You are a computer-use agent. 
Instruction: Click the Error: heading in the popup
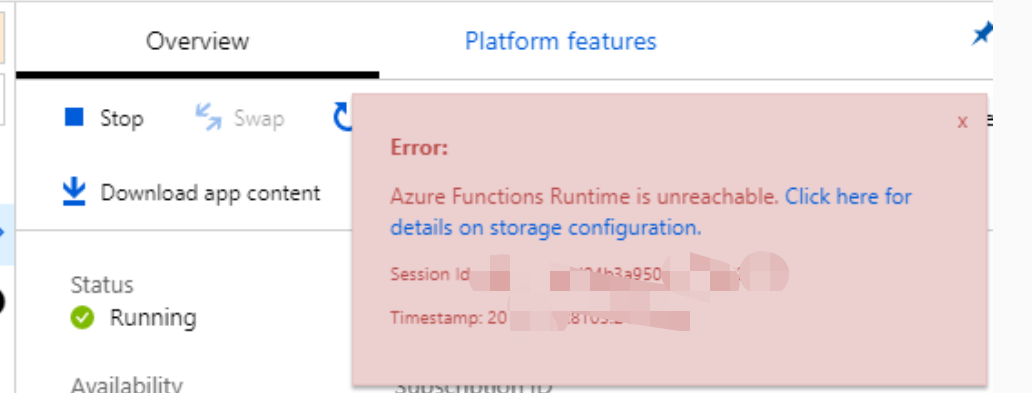coord(419,147)
